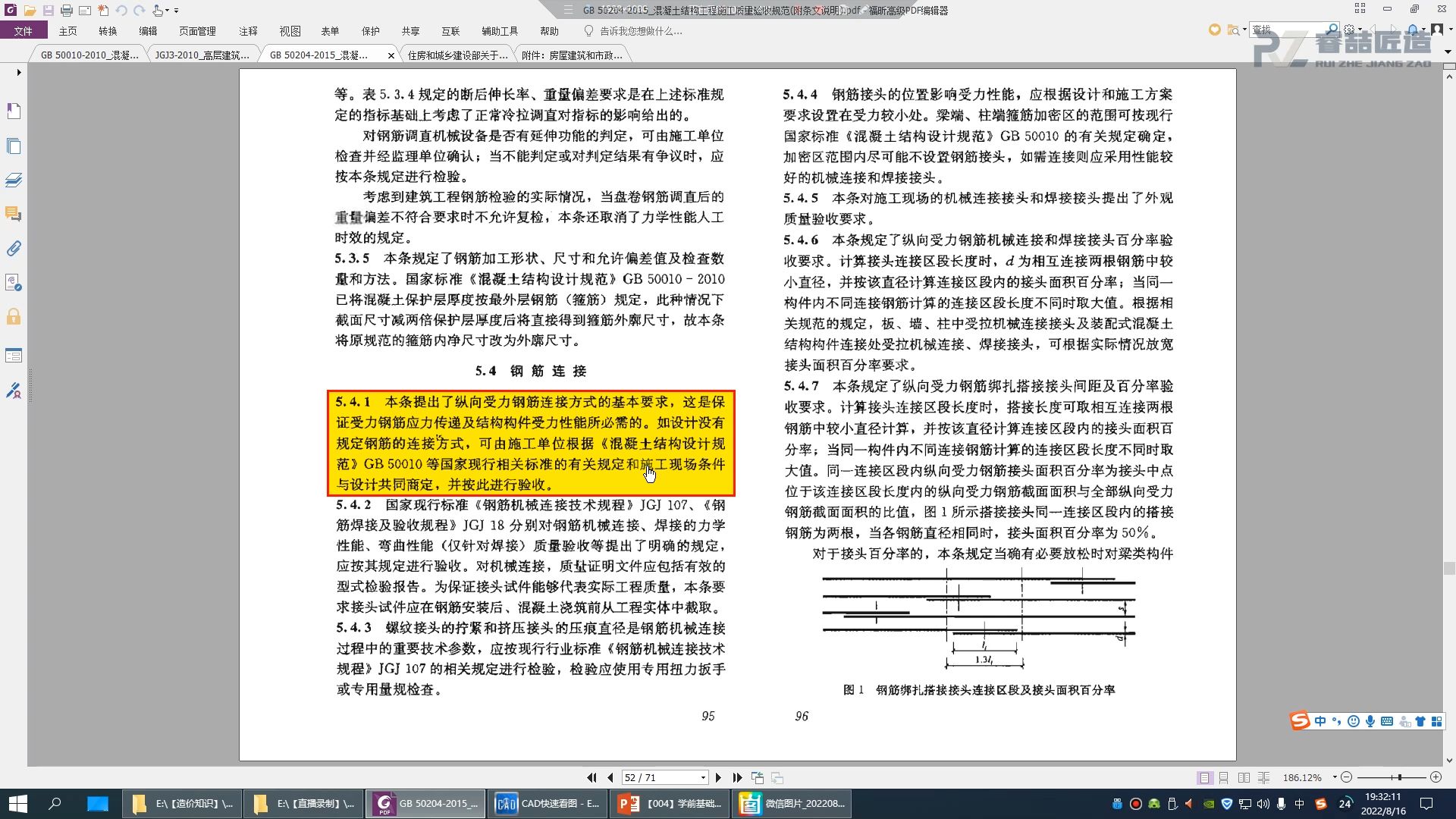Image resolution: width=1456 pixels, height=819 pixels.
Task: Toggle continuous scrolling page view
Action: (1223, 777)
